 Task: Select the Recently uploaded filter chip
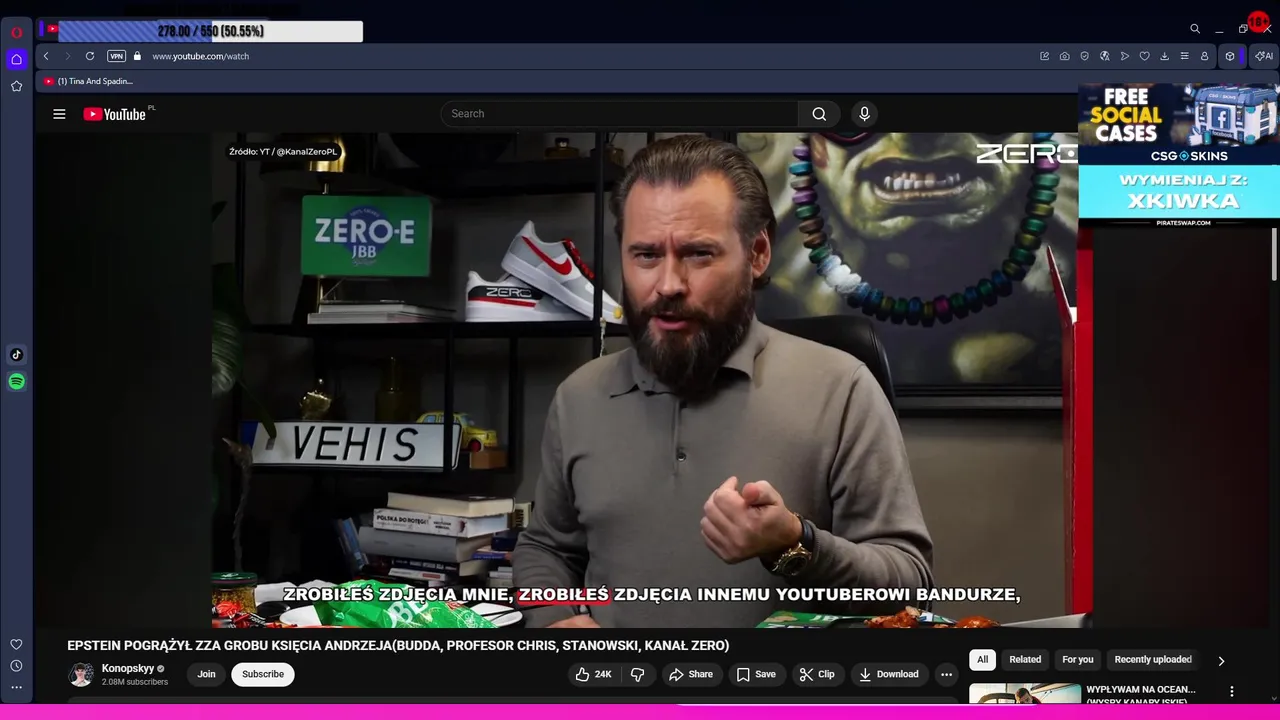pyautogui.click(x=1153, y=660)
